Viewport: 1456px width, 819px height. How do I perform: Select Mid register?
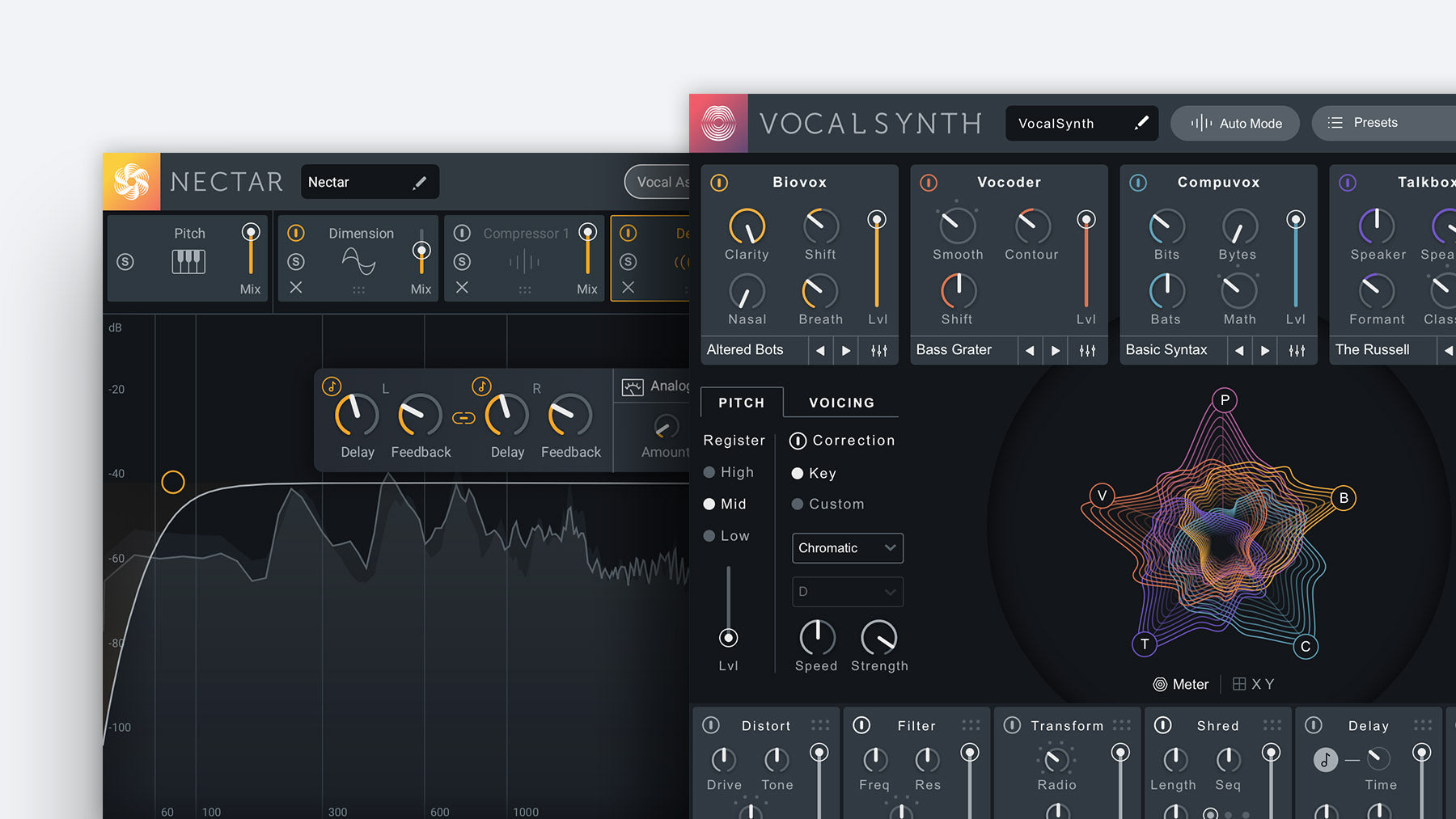[x=725, y=504]
